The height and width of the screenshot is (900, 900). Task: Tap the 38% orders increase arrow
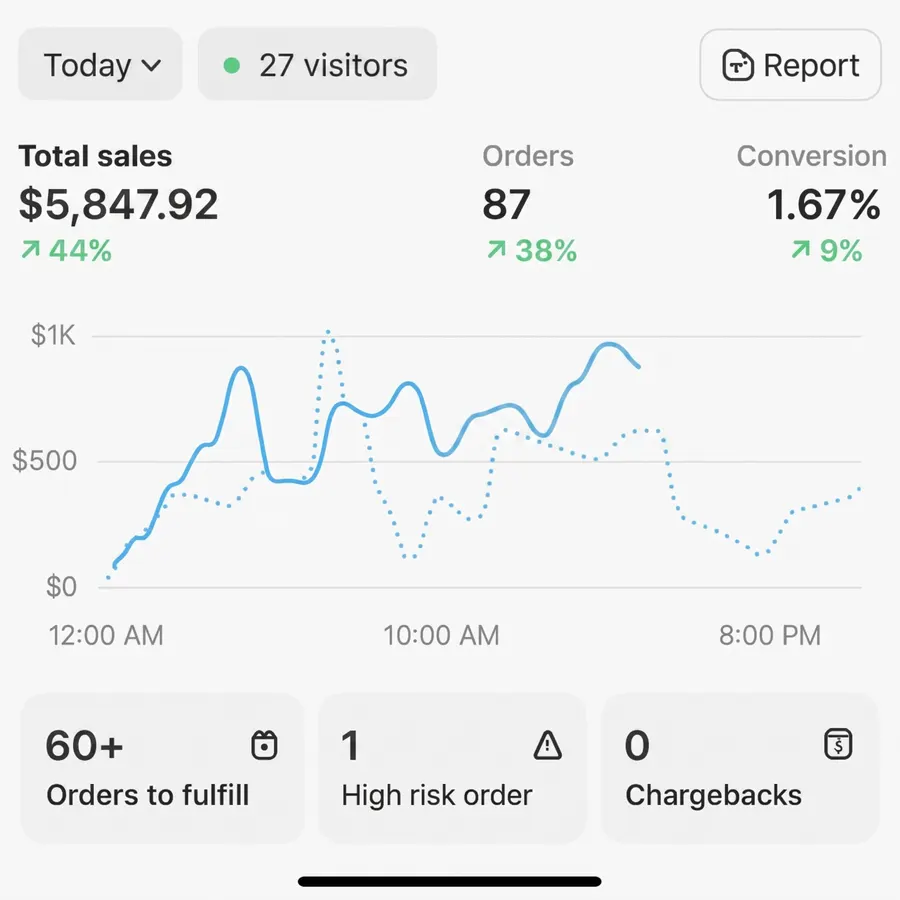click(496, 250)
